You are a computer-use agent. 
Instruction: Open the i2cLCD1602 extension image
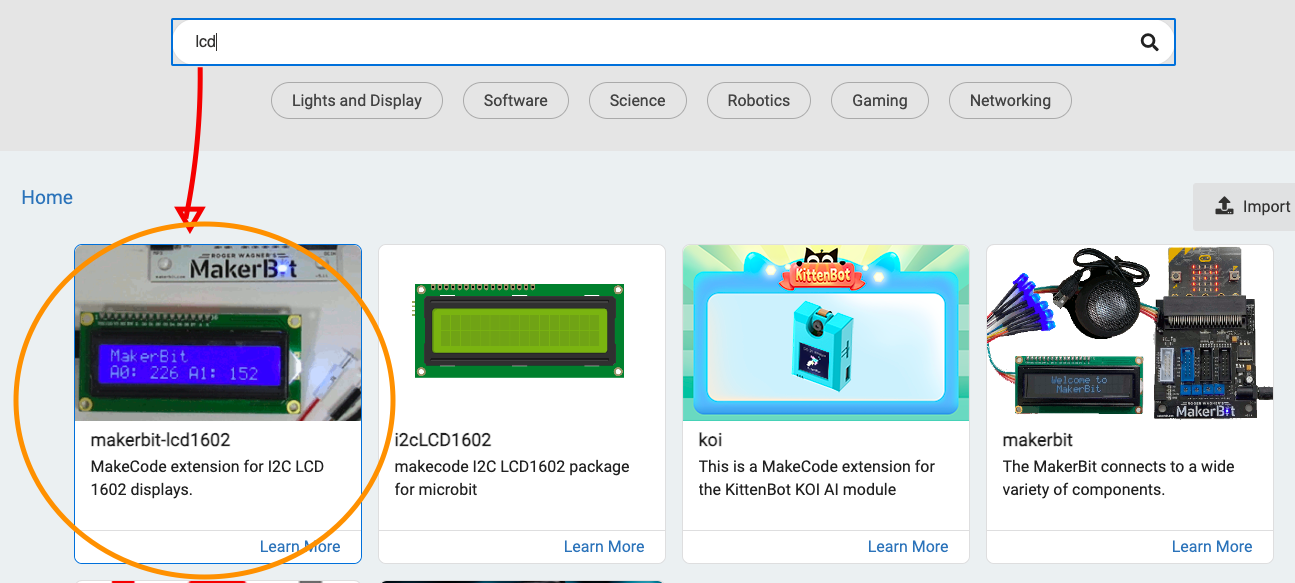(522, 333)
